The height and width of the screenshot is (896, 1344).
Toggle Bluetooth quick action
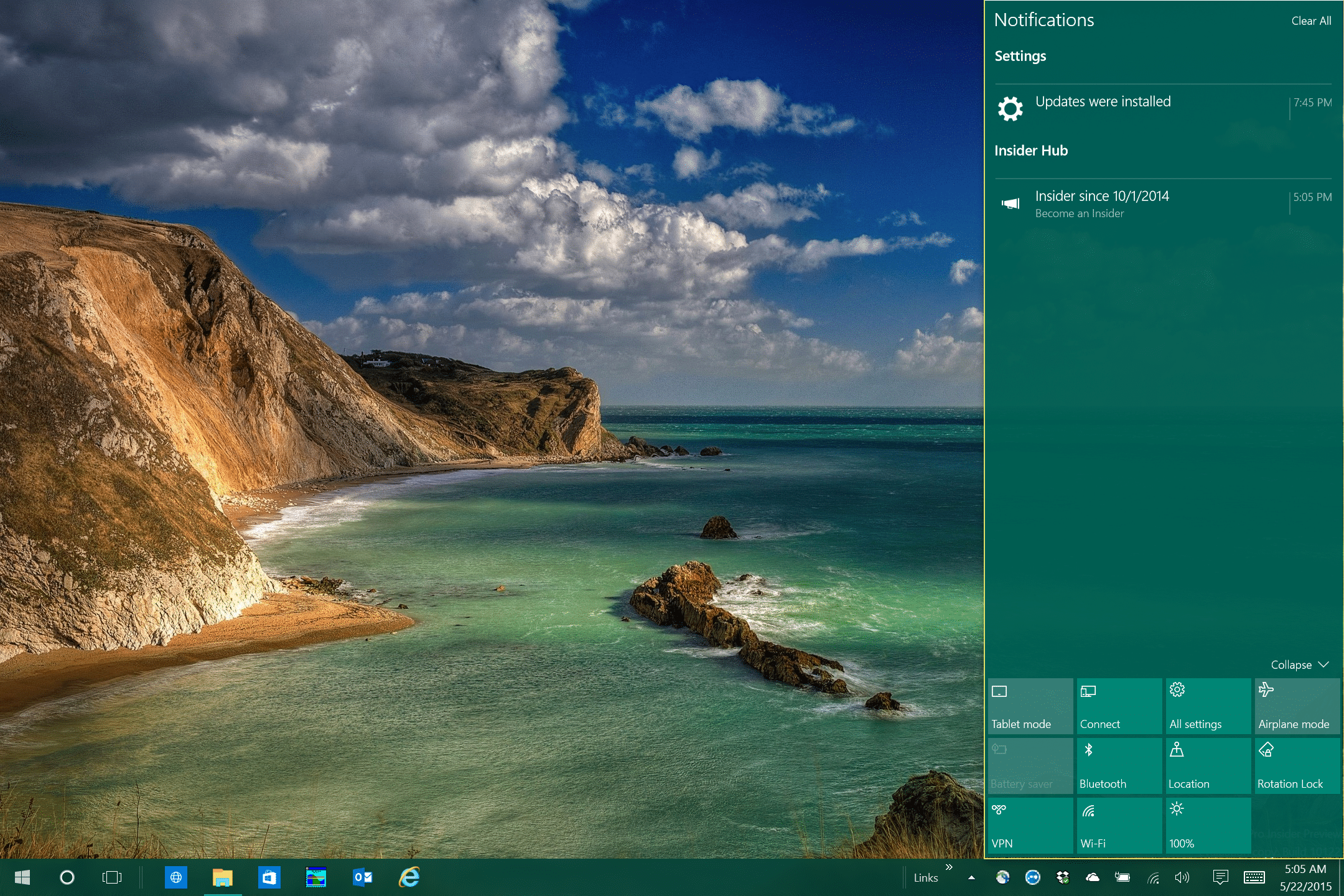pos(1119,766)
